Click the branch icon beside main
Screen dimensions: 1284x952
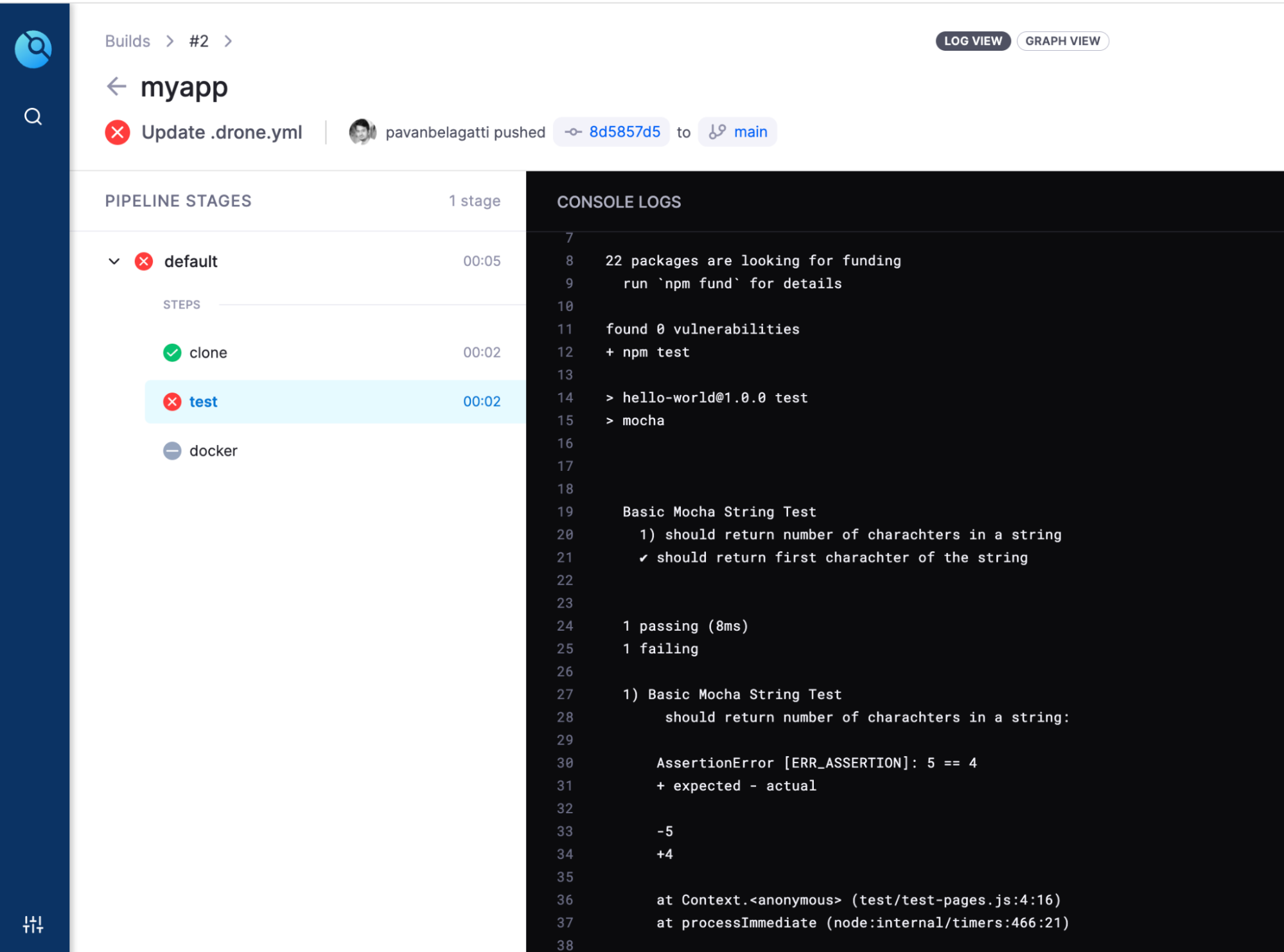(717, 132)
